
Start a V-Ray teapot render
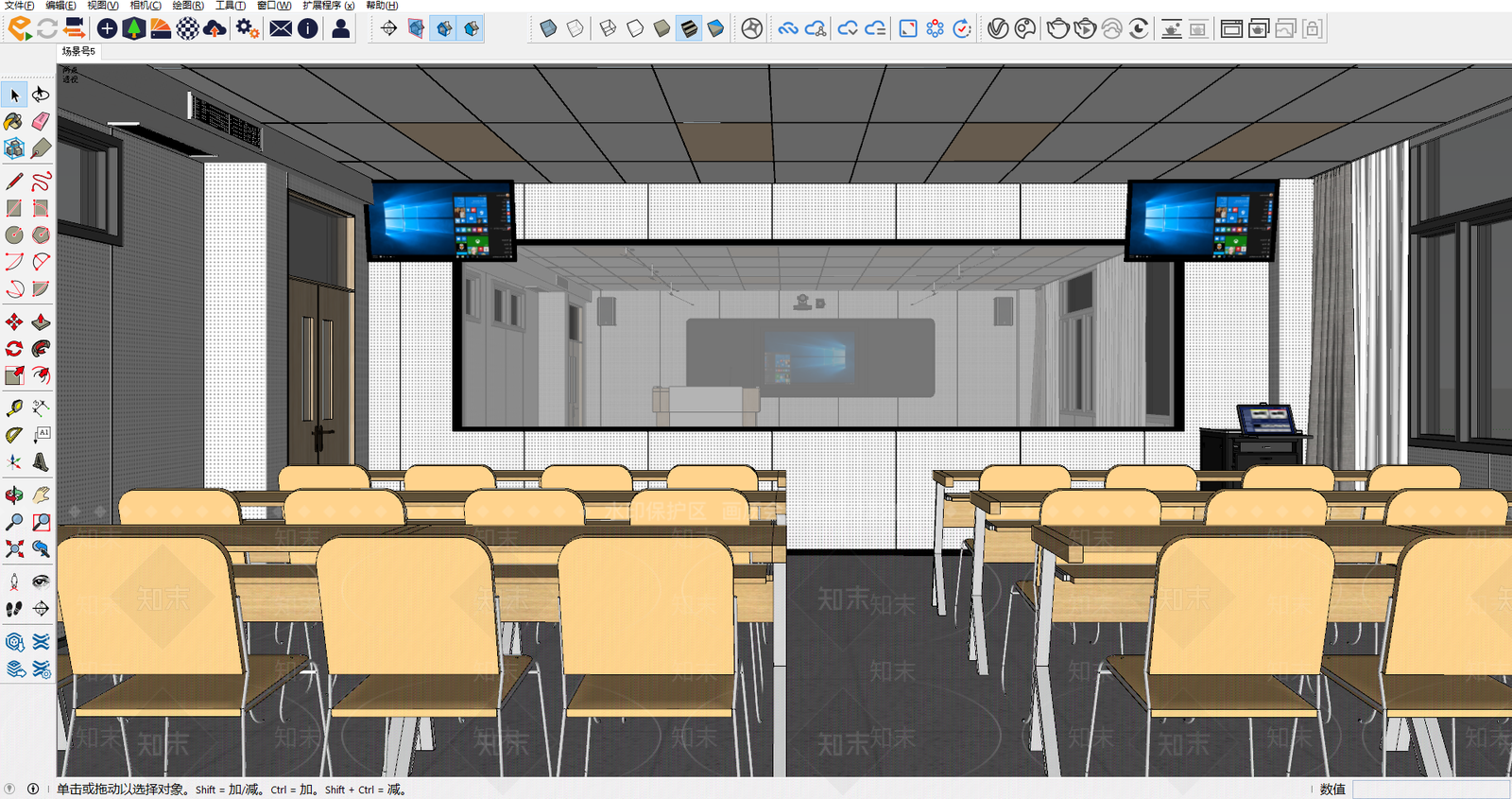point(1057,28)
